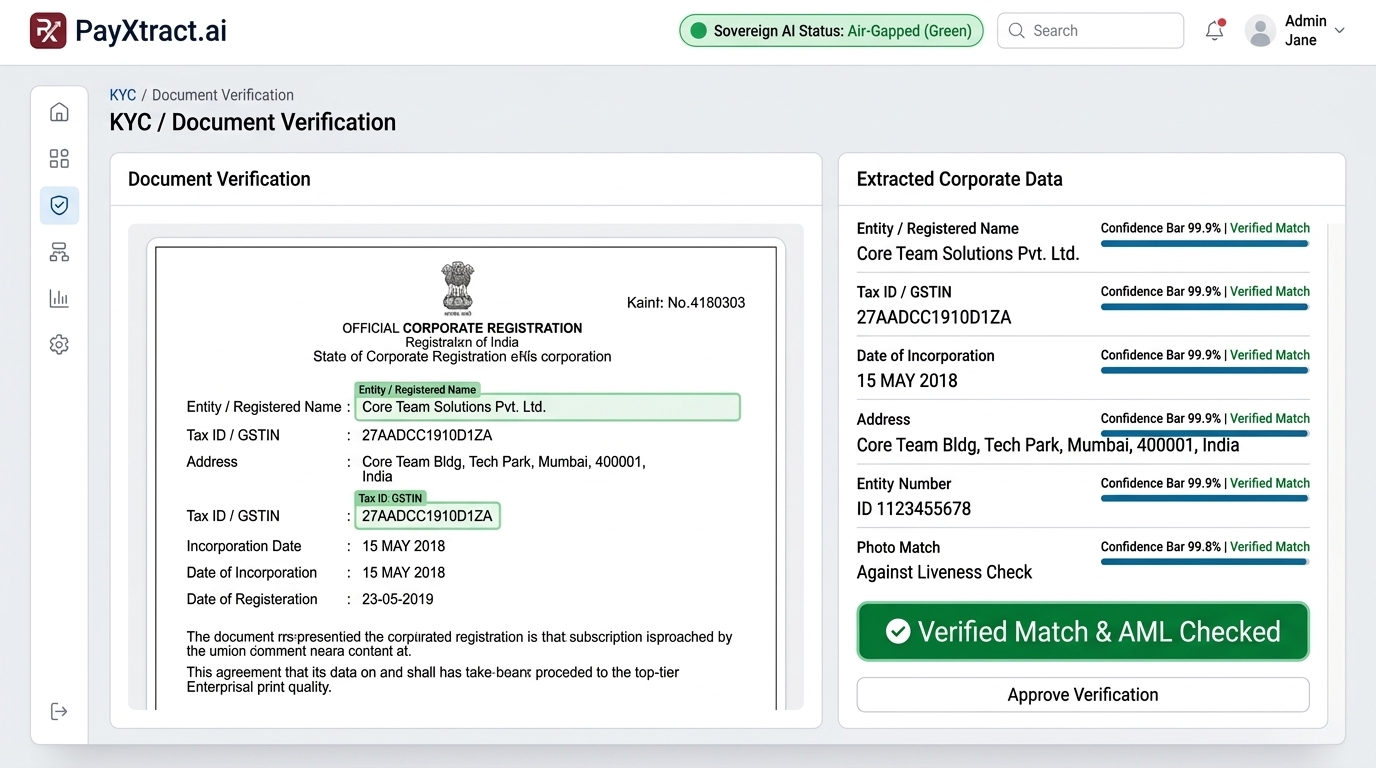Click the magnifier icon in the search box
This screenshot has width=1376, height=768.
(1017, 31)
